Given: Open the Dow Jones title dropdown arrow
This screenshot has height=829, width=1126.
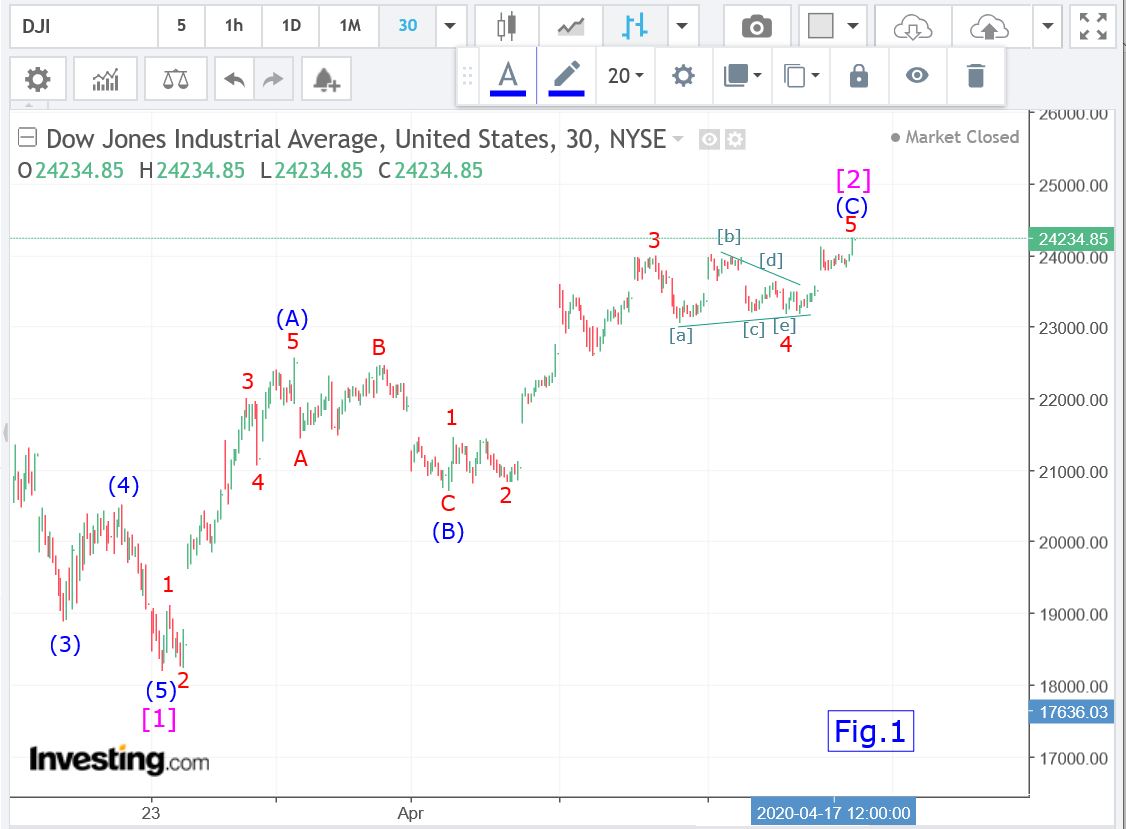Looking at the screenshot, I should (677, 139).
